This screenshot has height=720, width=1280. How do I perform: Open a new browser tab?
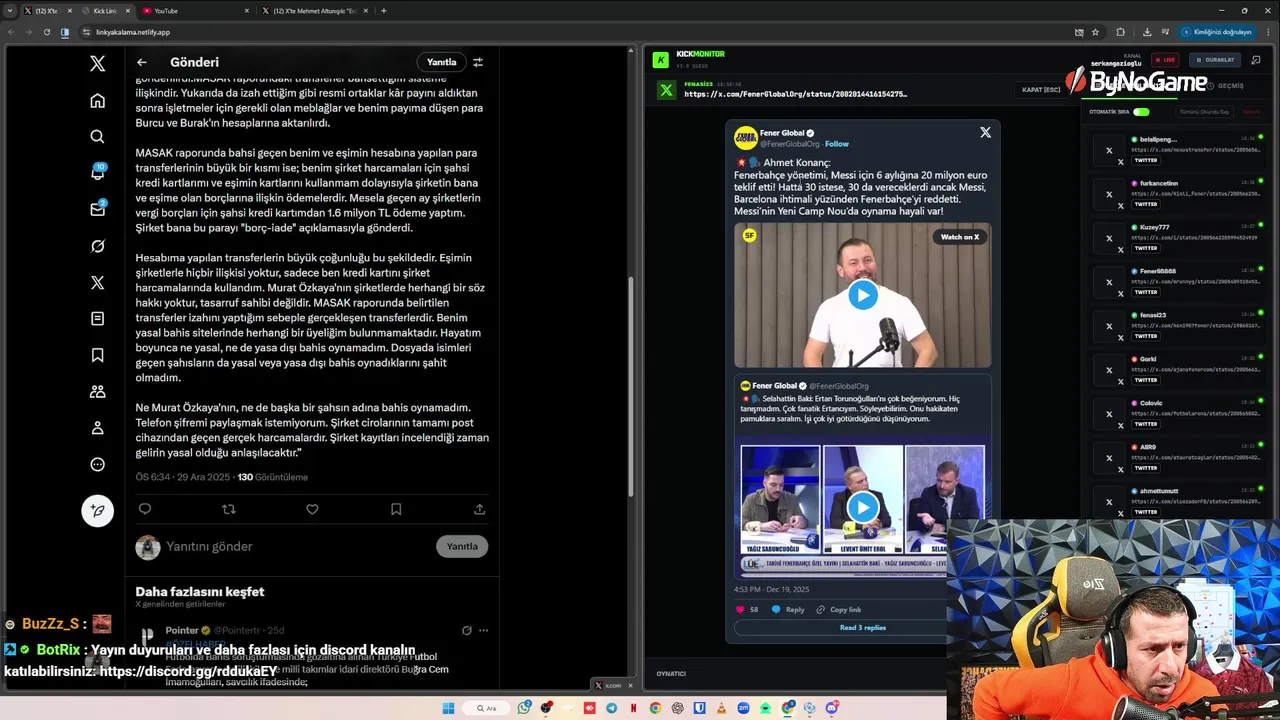(x=384, y=11)
